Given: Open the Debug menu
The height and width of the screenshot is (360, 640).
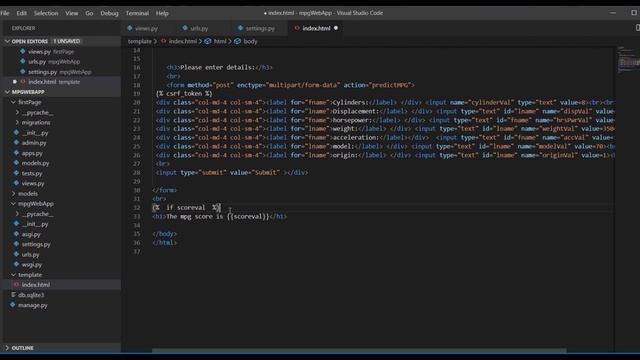Looking at the screenshot, I should (x=109, y=13).
